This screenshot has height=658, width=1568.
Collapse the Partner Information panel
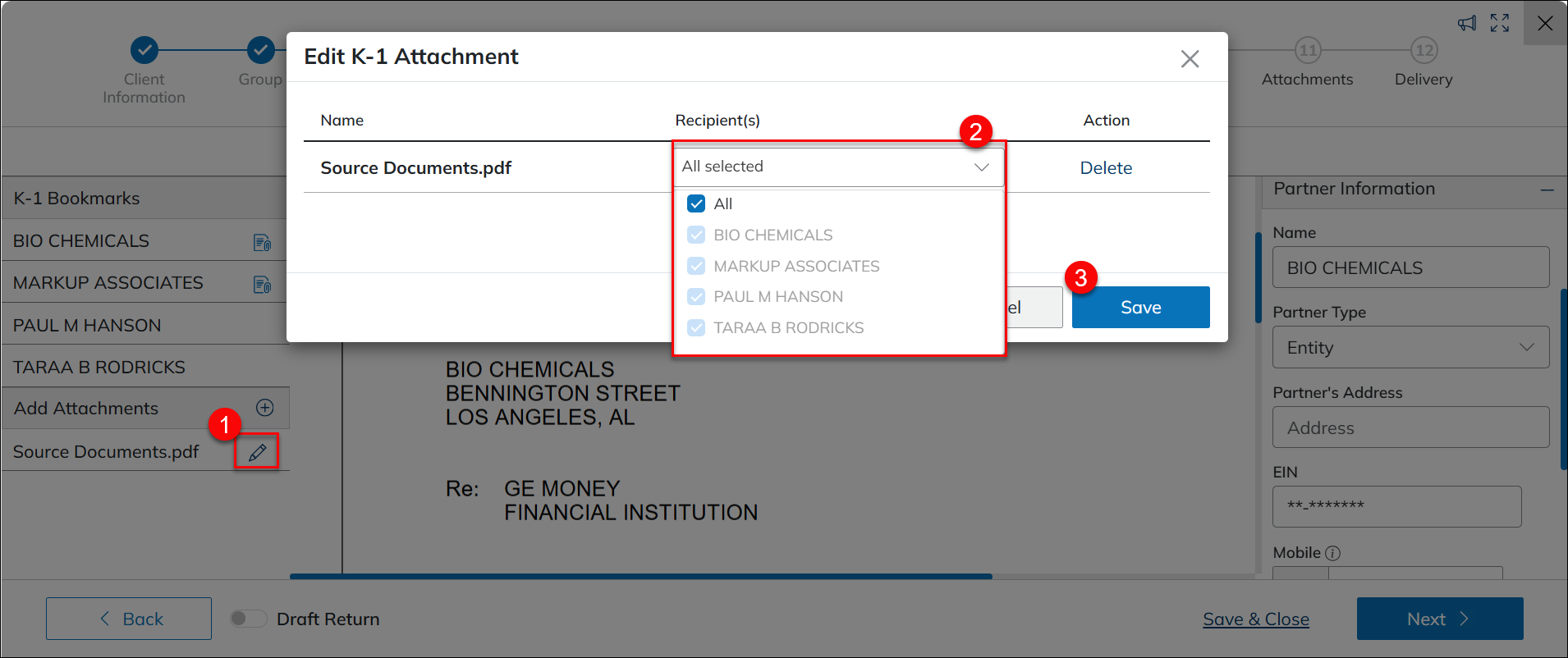click(x=1547, y=190)
